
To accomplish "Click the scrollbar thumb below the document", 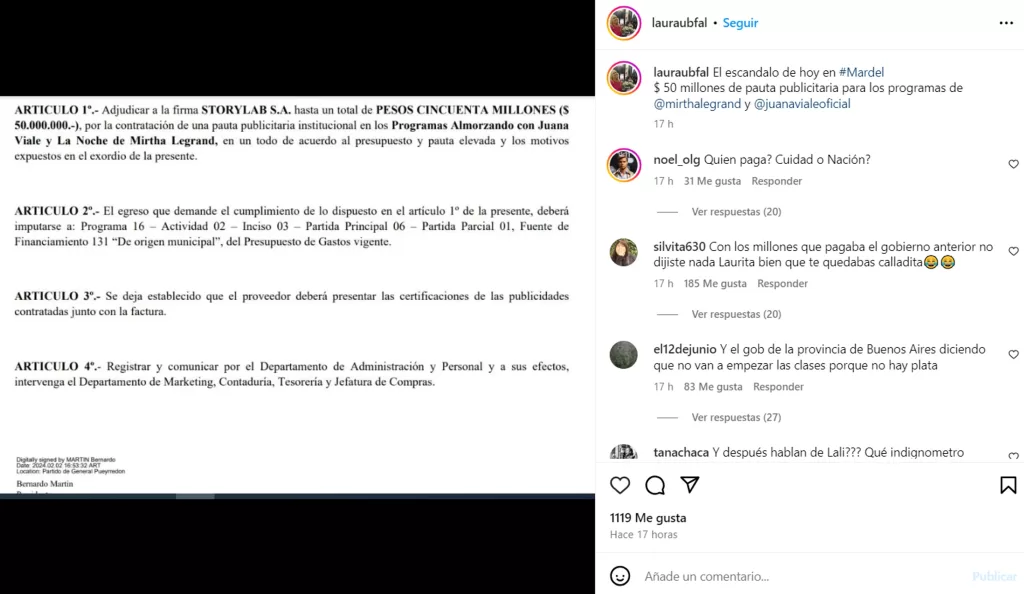I will [x=195, y=496].
